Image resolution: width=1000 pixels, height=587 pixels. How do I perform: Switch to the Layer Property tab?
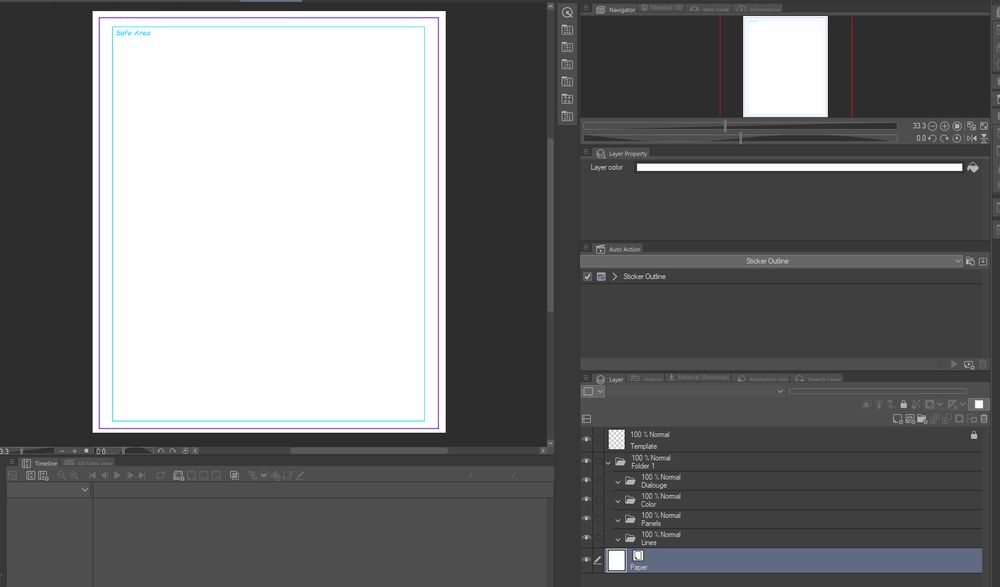click(622, 154)
